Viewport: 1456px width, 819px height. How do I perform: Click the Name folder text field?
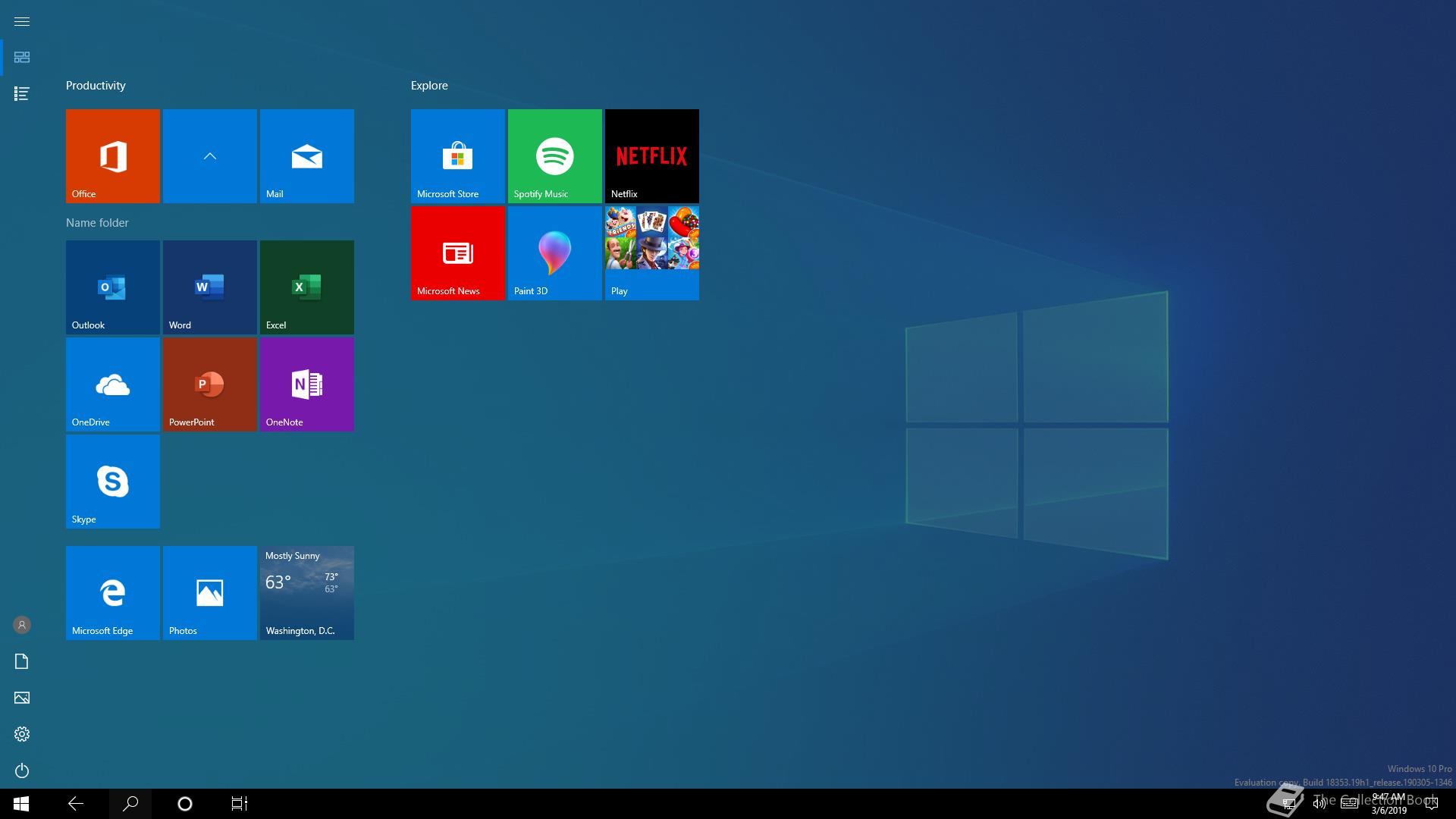[x=97, y=223]
